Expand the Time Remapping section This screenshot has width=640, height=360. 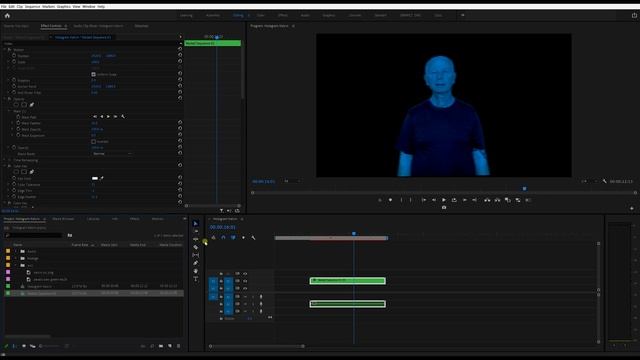click(5, 160)
